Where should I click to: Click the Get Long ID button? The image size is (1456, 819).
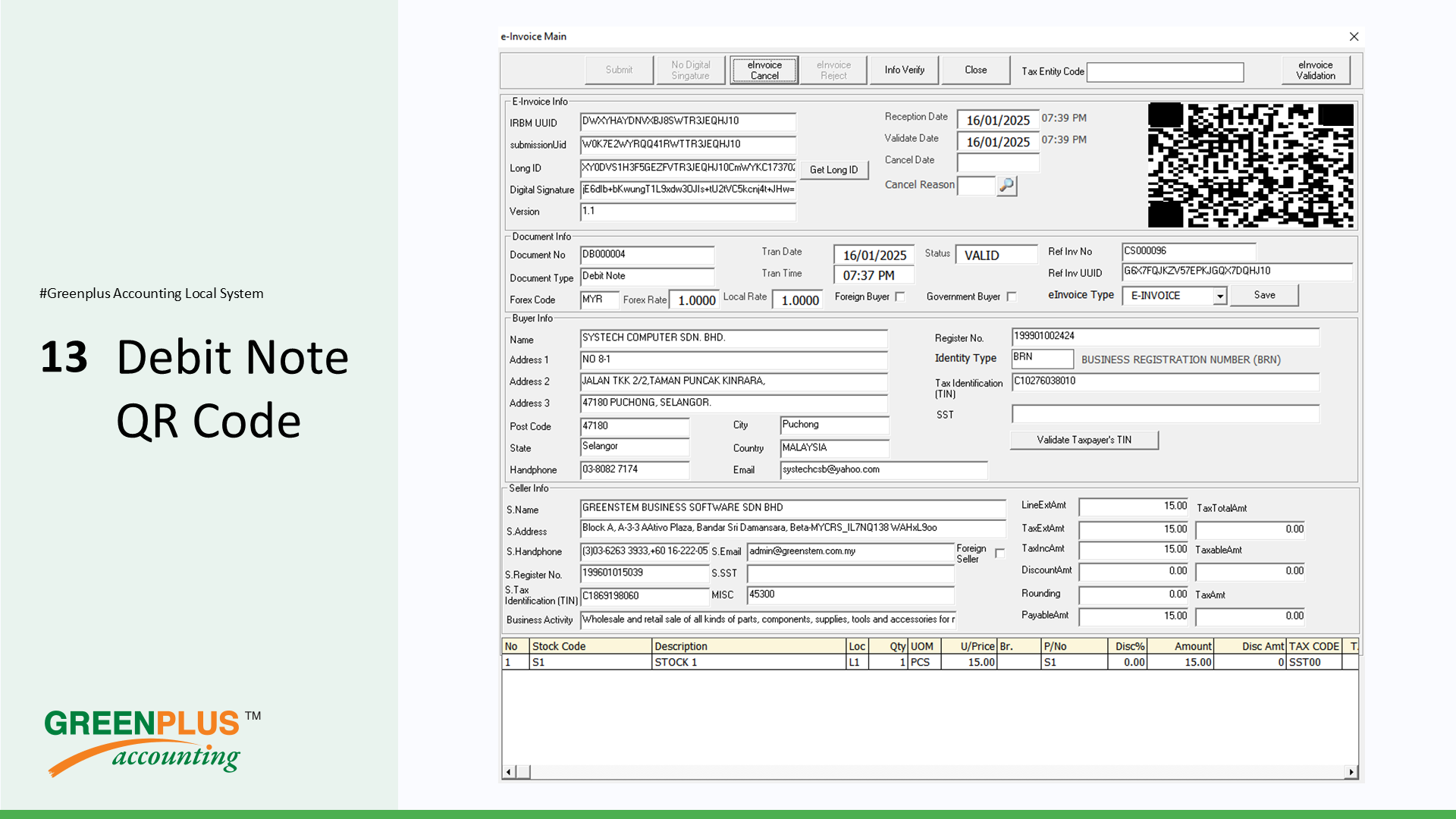tap(833, 170)
